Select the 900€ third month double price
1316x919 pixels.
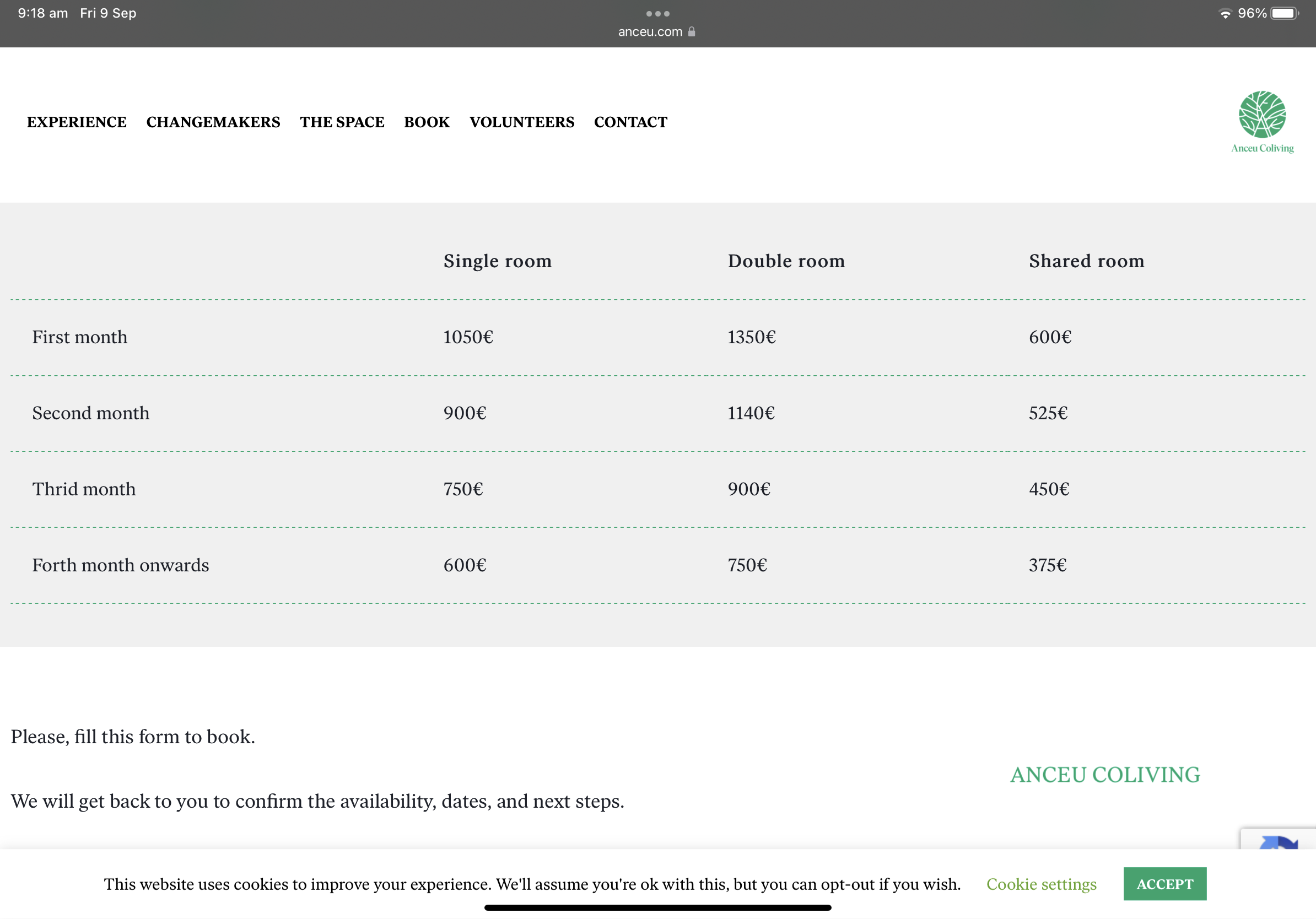point(749,489)
